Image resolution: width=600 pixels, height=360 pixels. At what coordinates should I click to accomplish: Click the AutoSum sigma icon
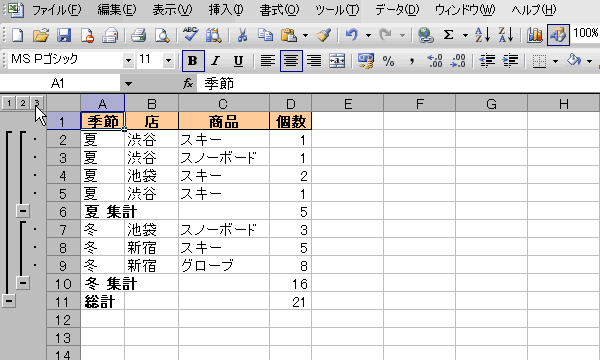tap(448, 36)
